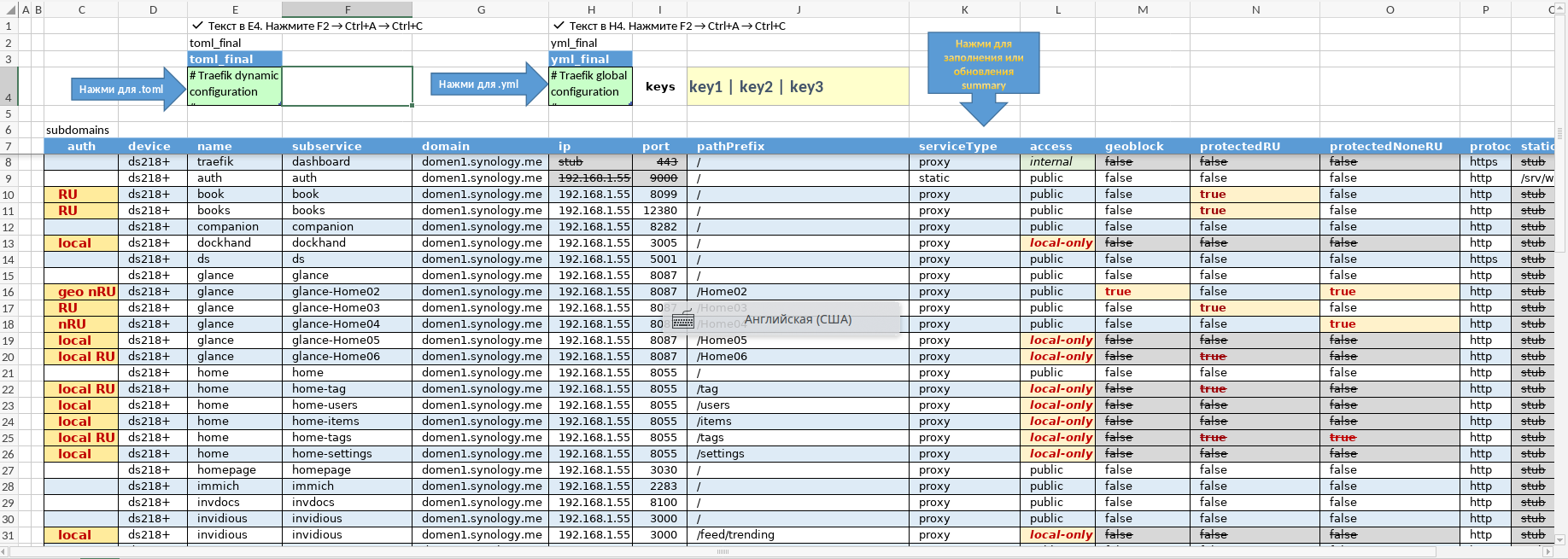Screen dimensions: 1568x559
Task: Select the 'glance-Home02' subservice cell
Action: 336,292
